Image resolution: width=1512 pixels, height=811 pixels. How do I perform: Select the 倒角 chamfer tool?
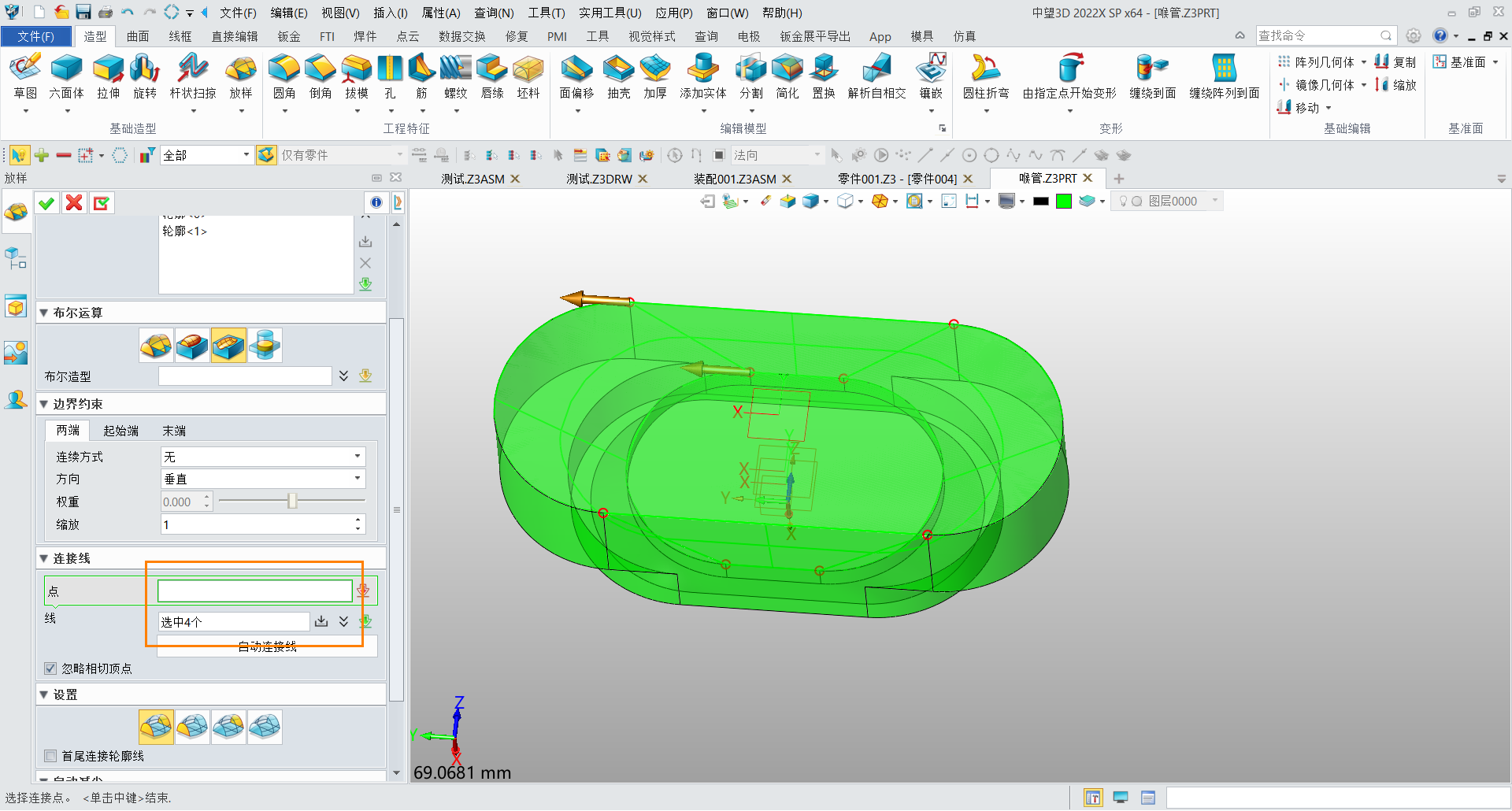coord(321,77)
